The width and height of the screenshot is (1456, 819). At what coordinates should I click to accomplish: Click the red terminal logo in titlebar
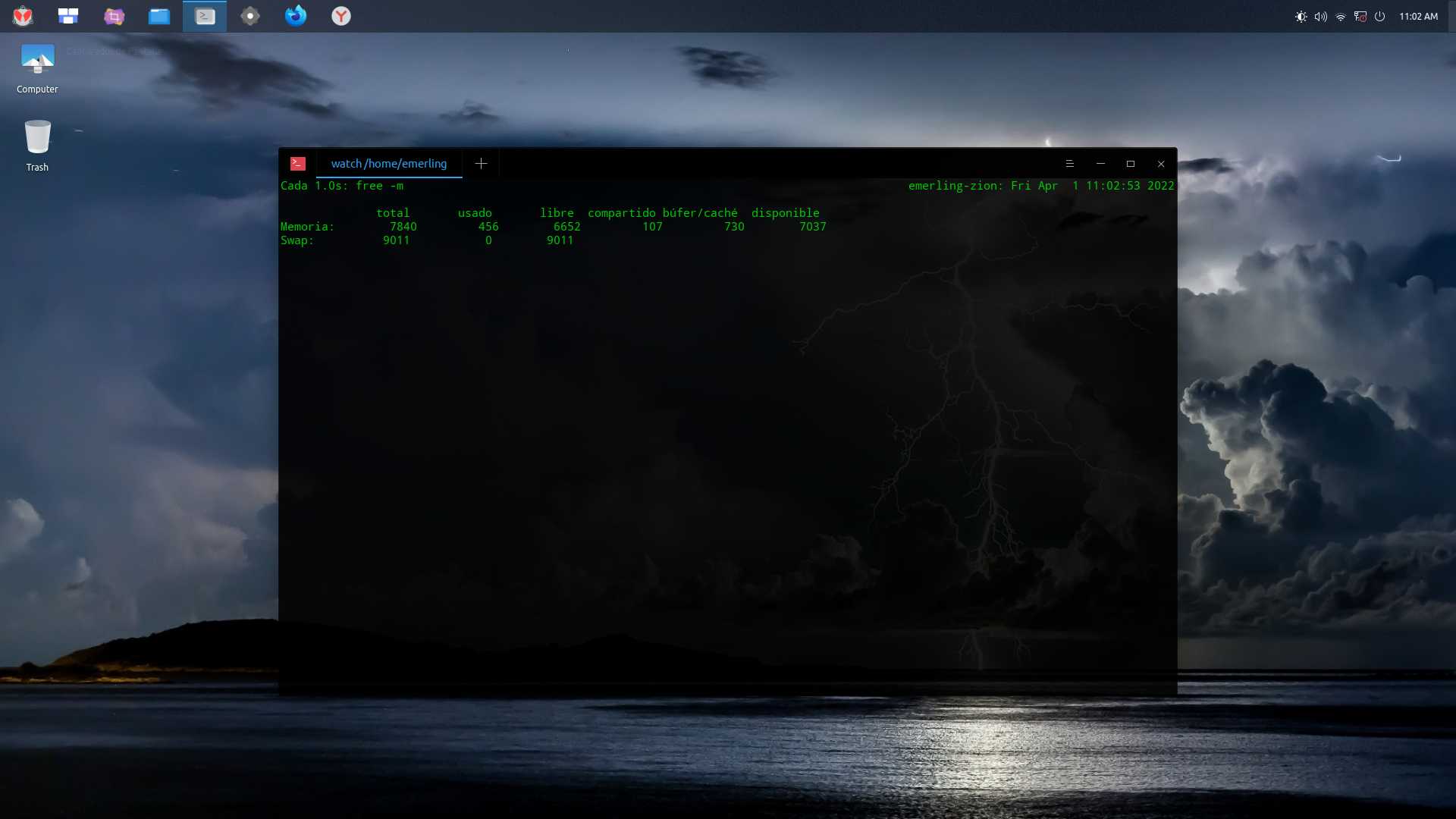298,164
